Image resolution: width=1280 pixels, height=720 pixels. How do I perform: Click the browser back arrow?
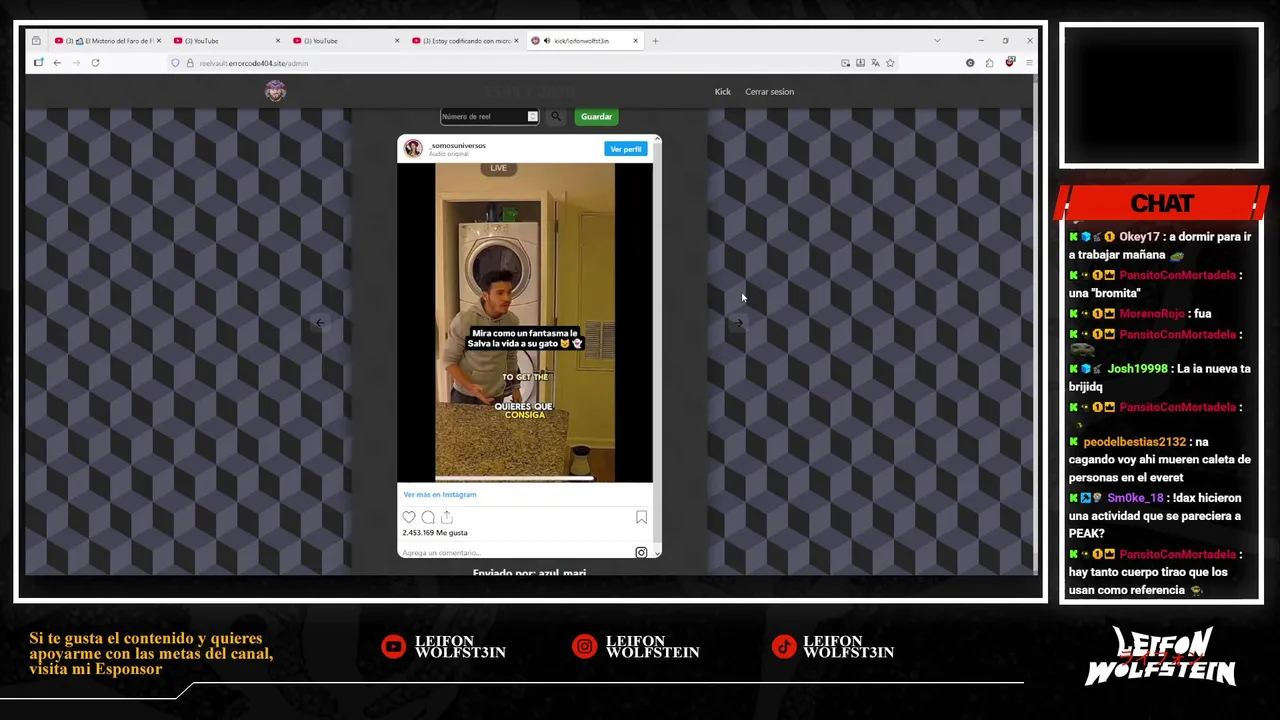click(57, 63)
